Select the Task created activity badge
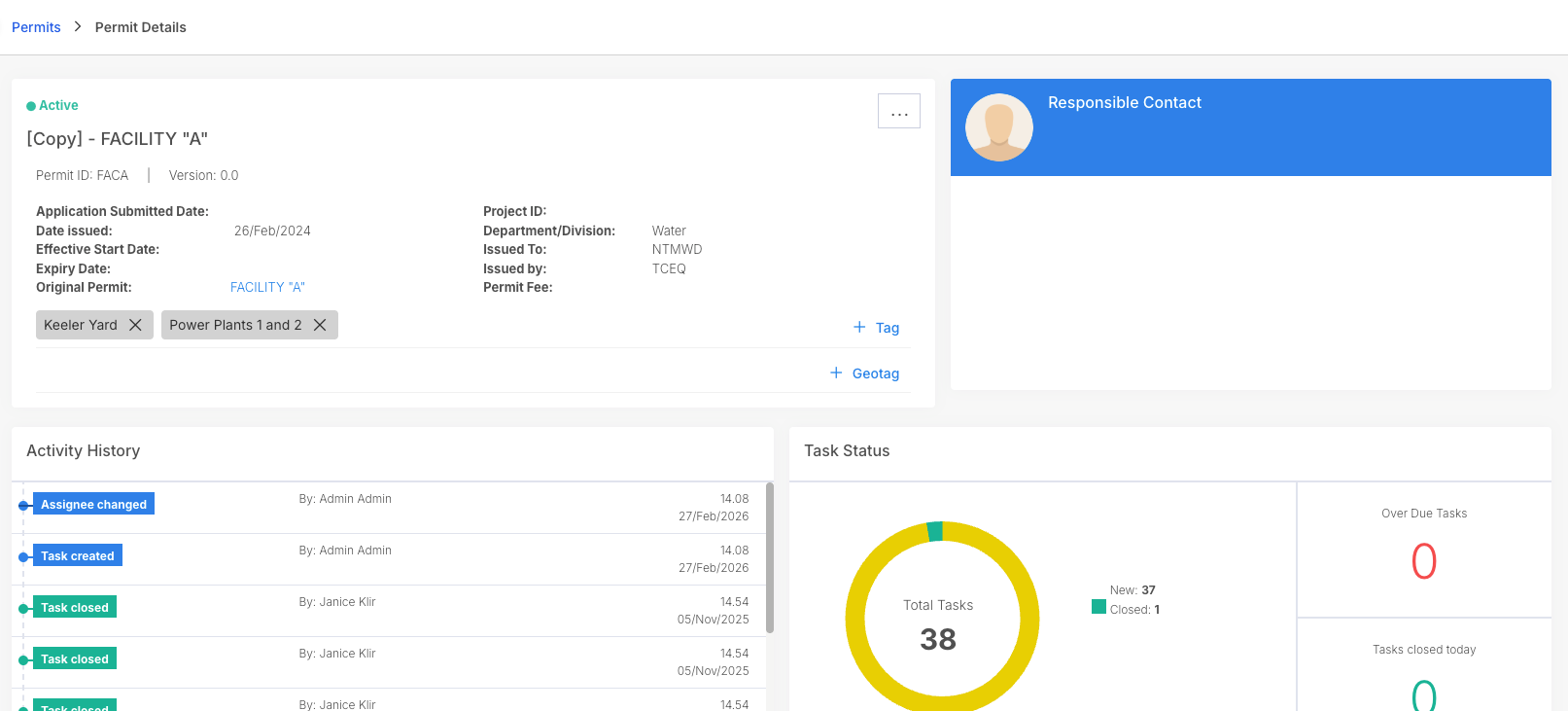Viewport: 1568px width, 711px height. click(78, 555)
